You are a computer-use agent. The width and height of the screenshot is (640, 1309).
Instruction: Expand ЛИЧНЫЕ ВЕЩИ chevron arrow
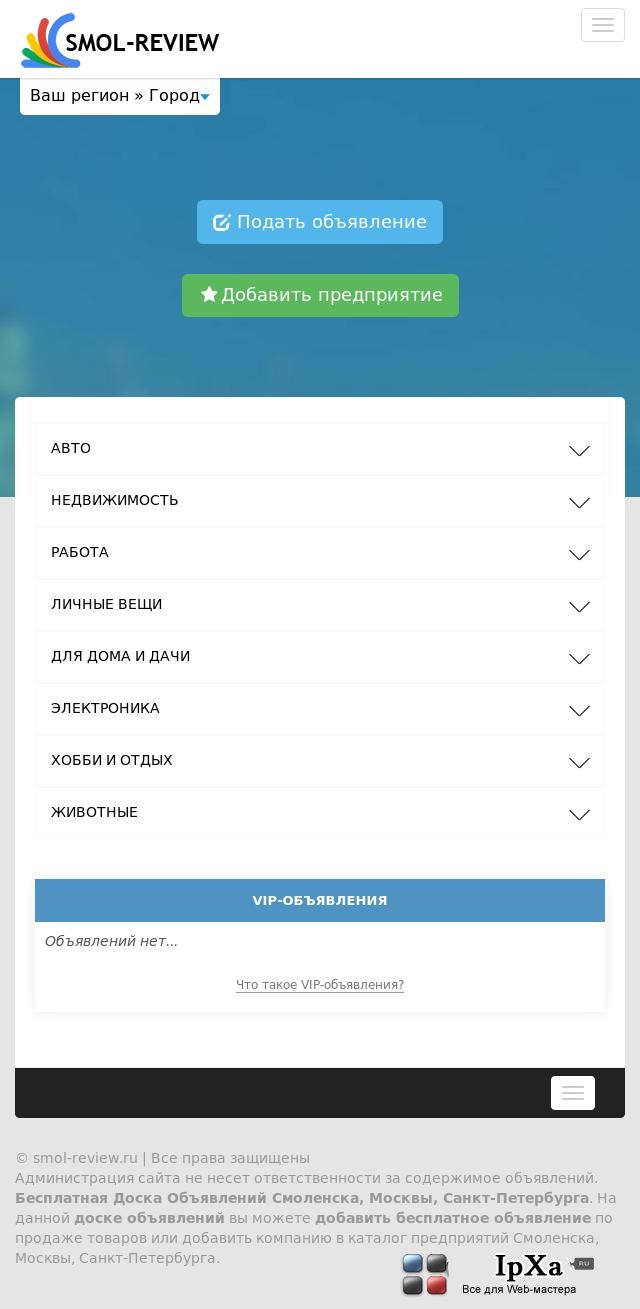coord(579,607)
